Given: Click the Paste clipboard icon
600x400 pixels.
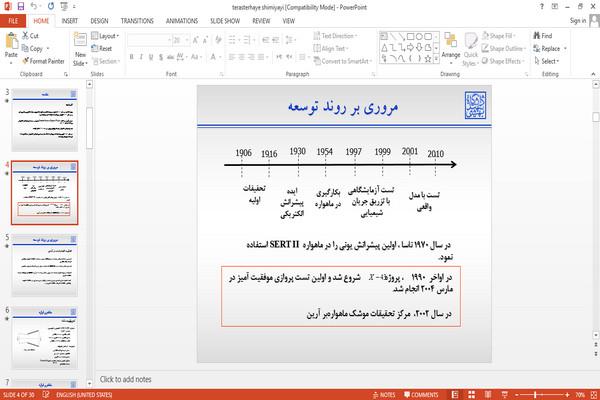Looking at the screenshot, I should [x=11, y=41].
